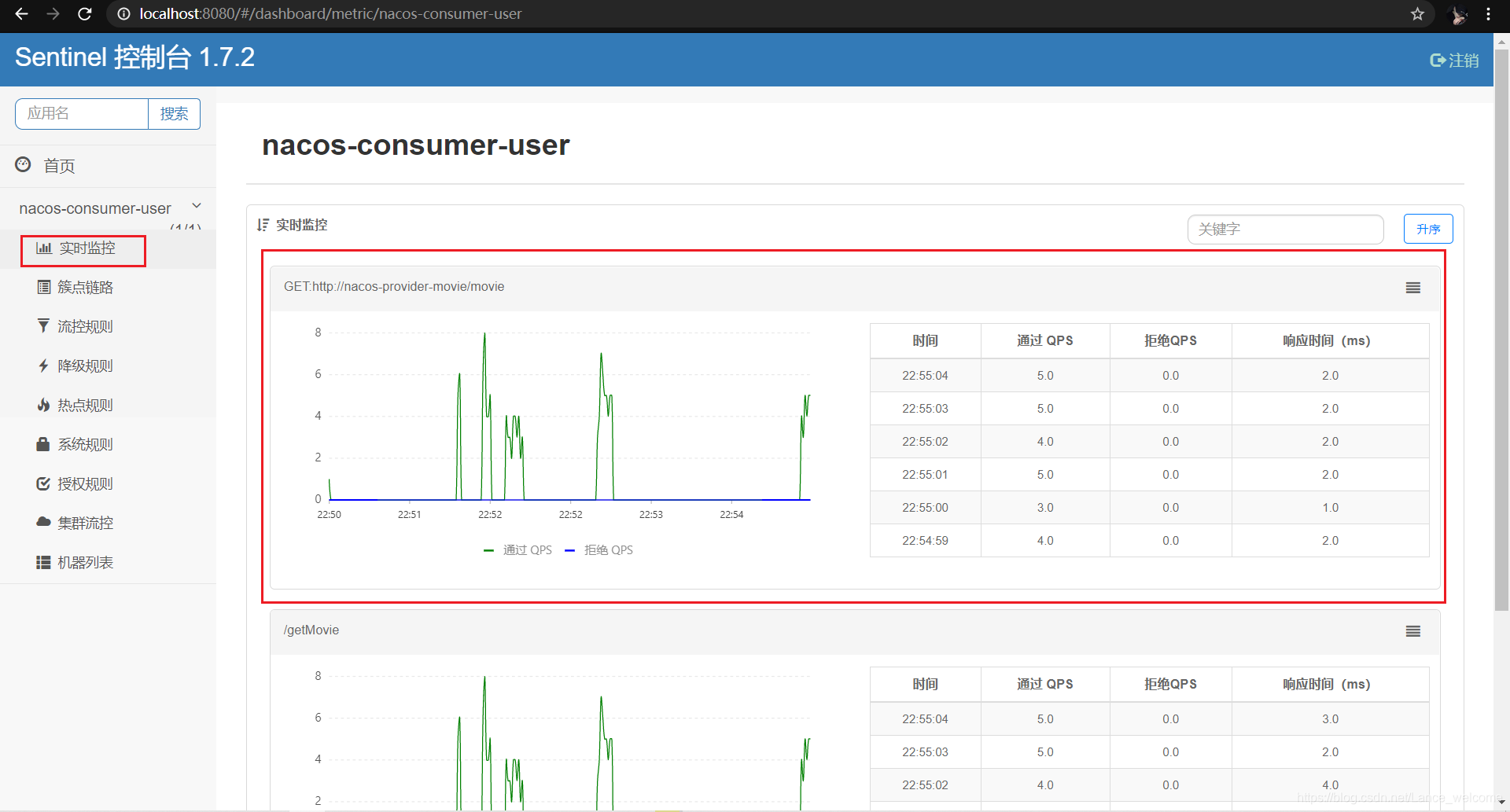Screen dimensions: 1510x812
Task: Select the 22:55:00 row in first table
Action: pyautogui.click(x=1149, y=508)
